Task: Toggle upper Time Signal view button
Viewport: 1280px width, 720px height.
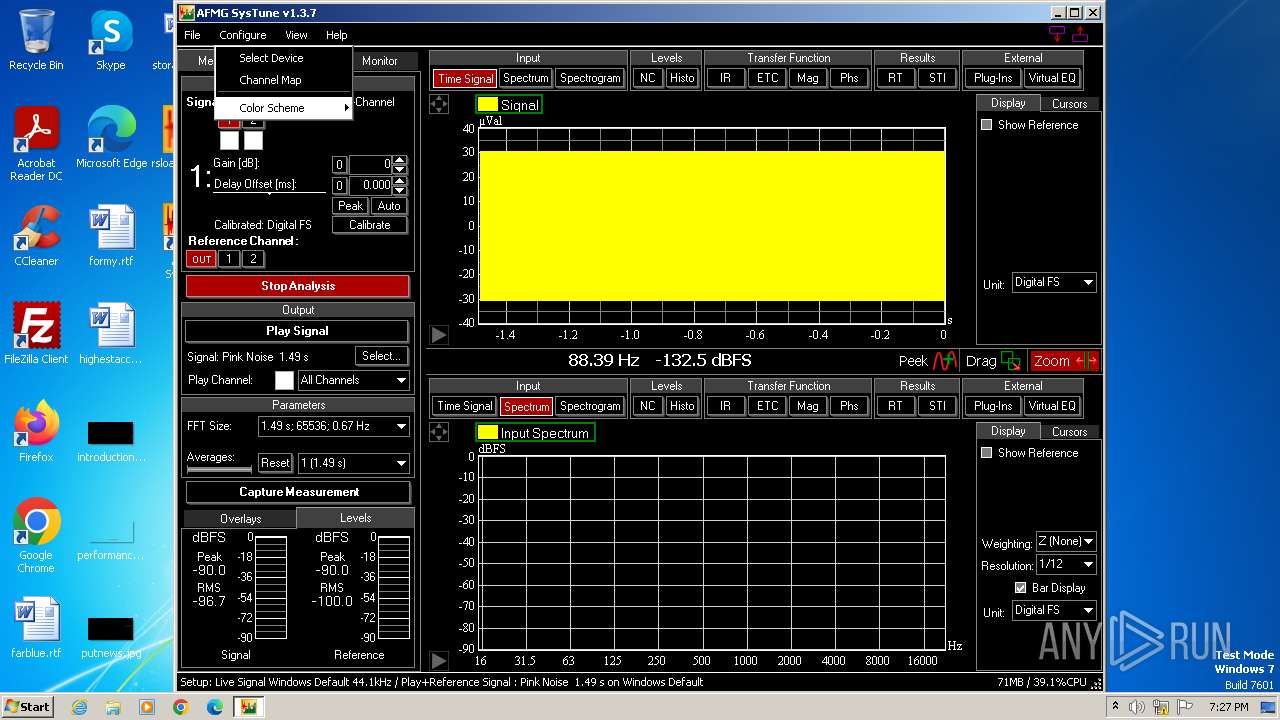Action: [x=464, y=78]
